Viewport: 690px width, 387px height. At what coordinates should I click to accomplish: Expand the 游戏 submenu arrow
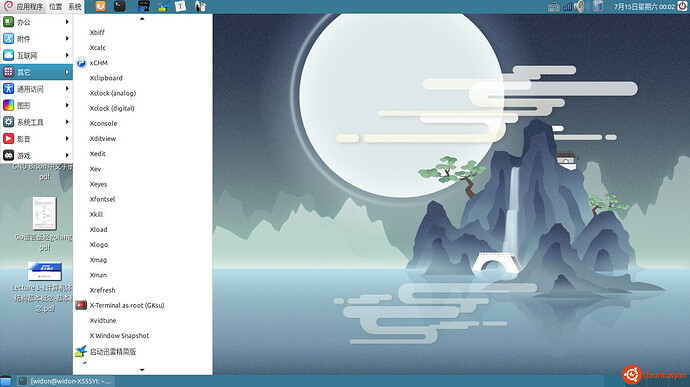[x=67, y=155]
